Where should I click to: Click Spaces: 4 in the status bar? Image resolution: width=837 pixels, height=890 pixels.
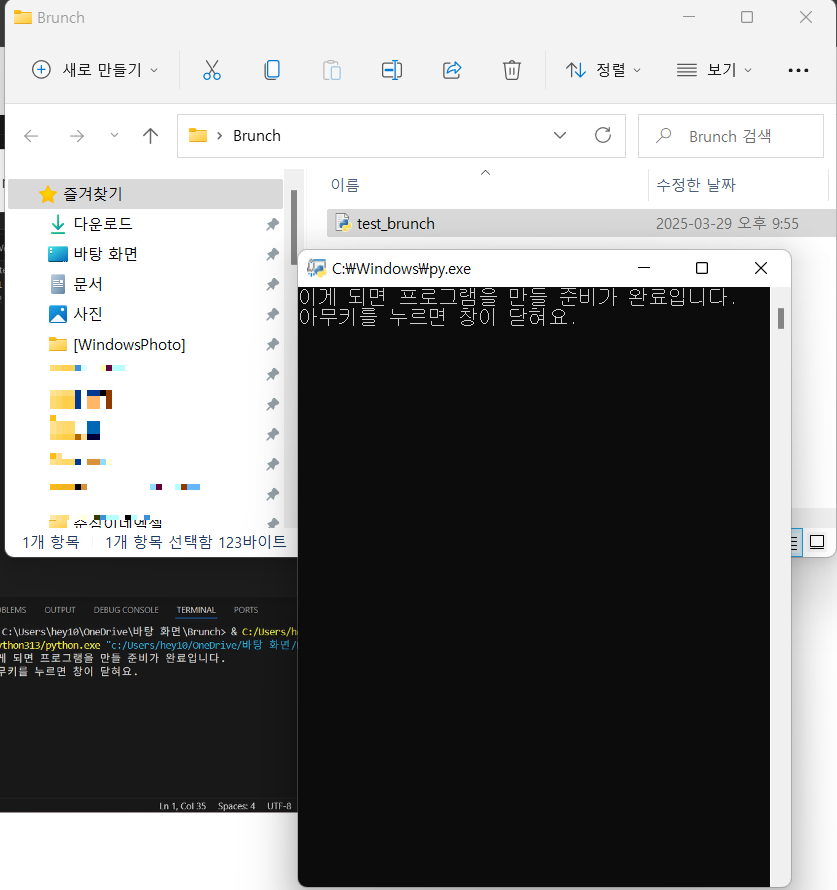point(237,805)
